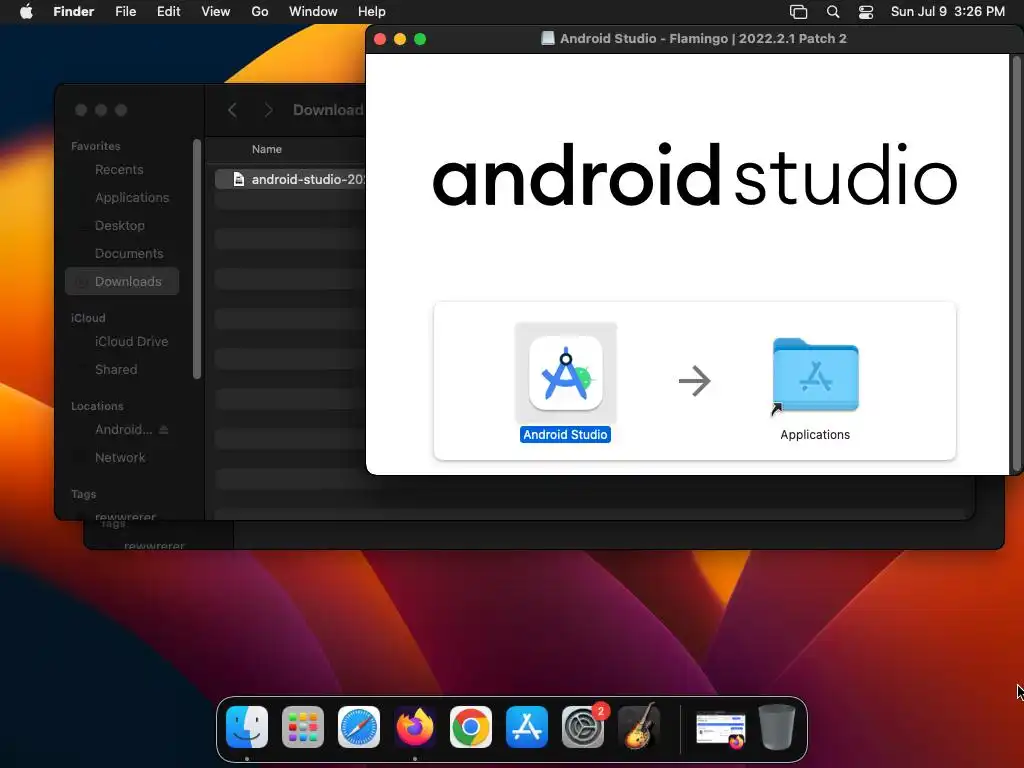
Task: Open Trash in the dock
Action: (776, 727)
